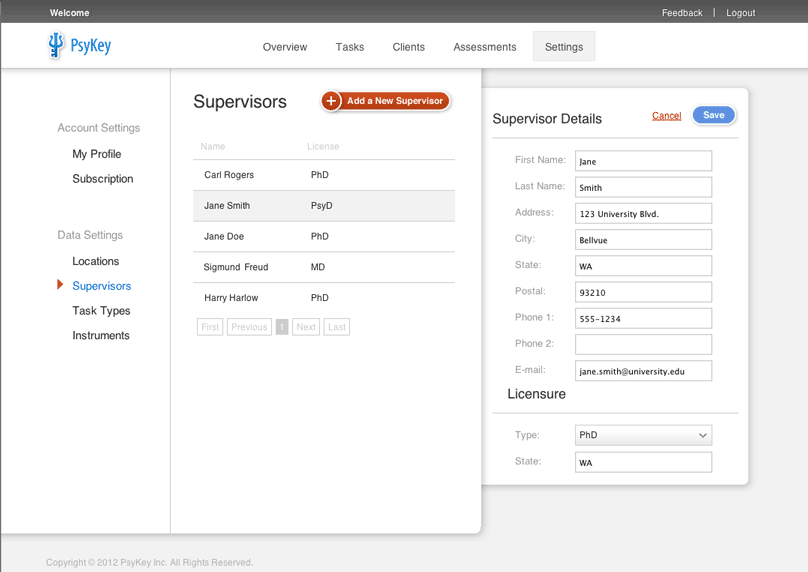Click the MD license cell

318,267
